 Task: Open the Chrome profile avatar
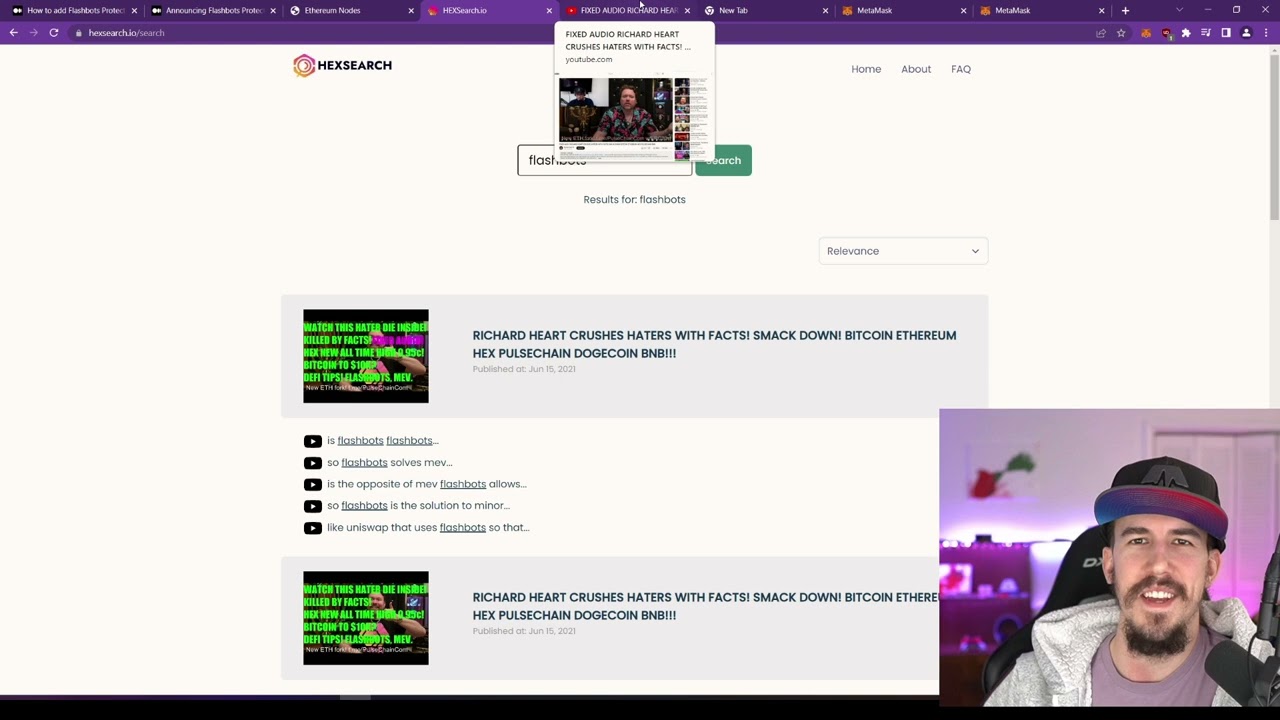pyautogui.click(x=1246, y=33)
